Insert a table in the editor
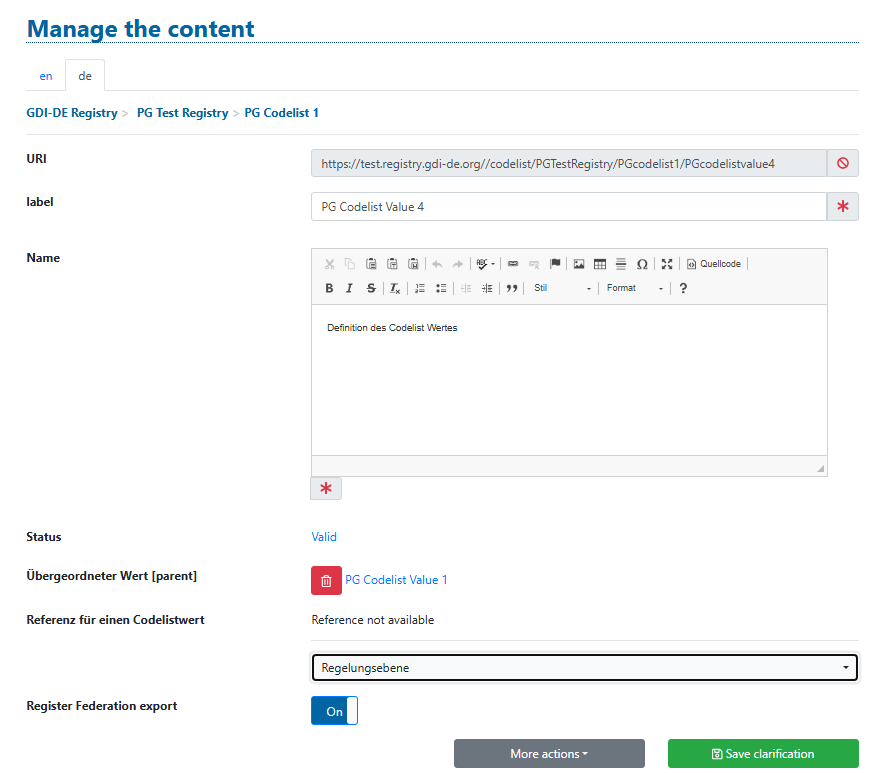This screenshot has height=773, width=894. click(x=600, y=264)
